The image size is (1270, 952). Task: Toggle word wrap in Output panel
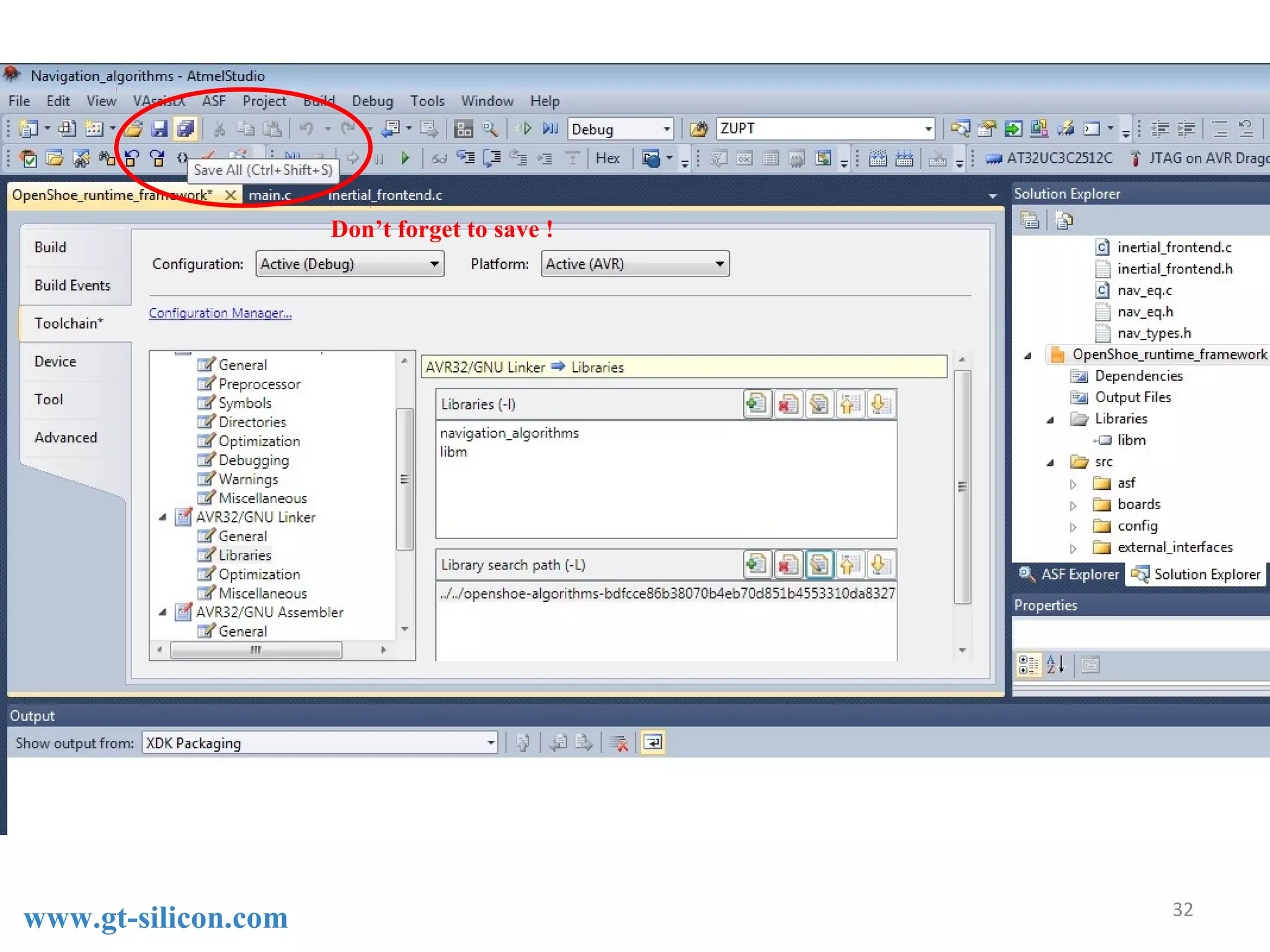(652, 742)
